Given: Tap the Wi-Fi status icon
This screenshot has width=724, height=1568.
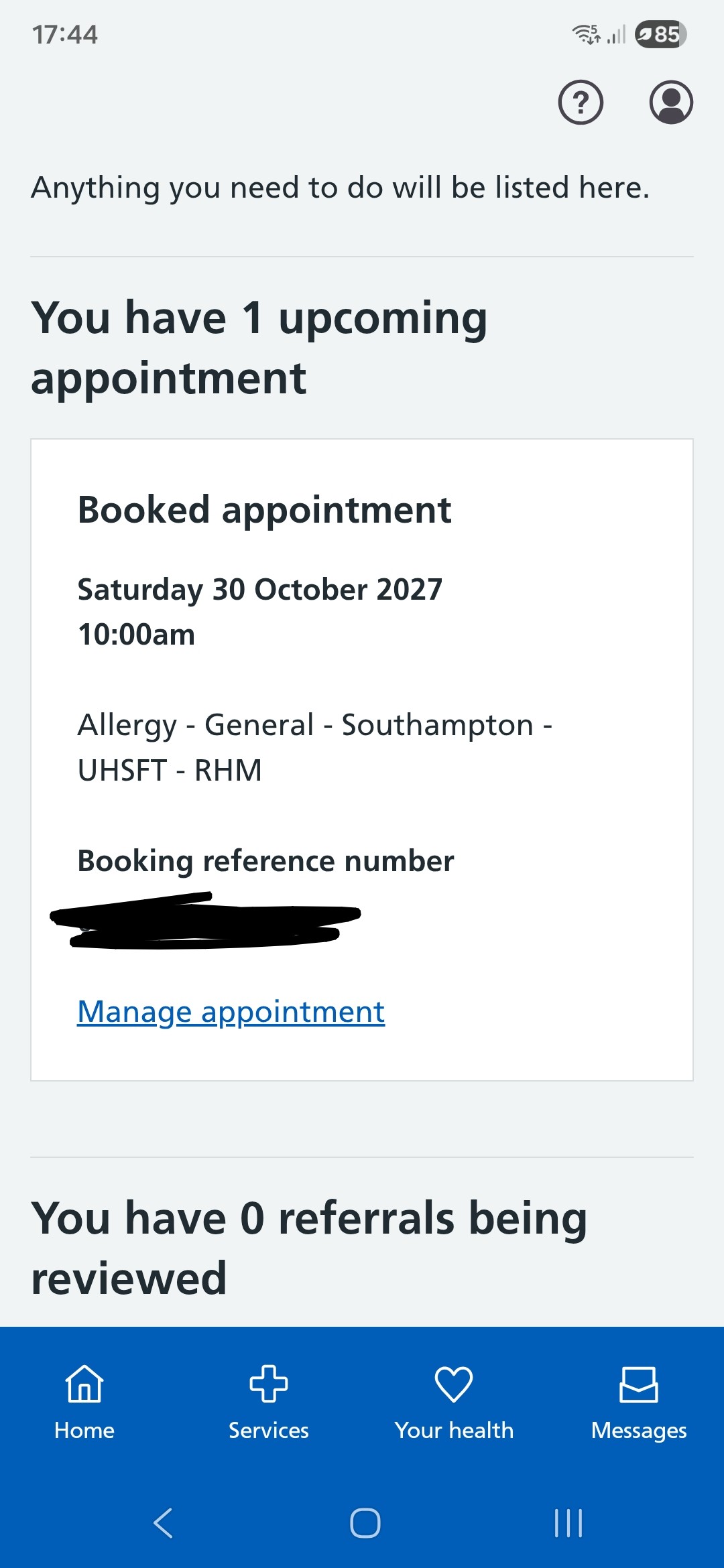Looking at the screenshot, I should pos(586,34).
